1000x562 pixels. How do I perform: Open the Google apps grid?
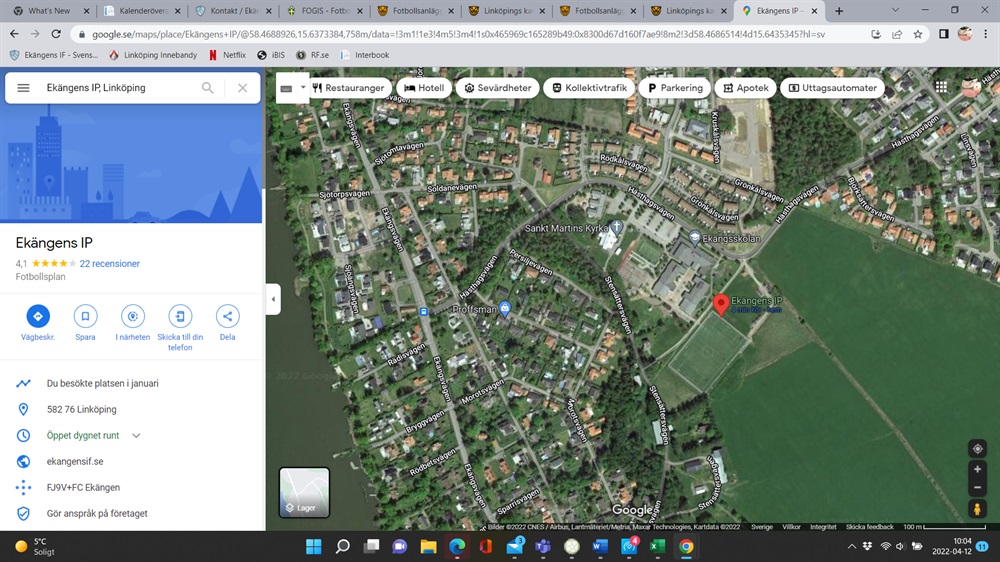point(941,87)
